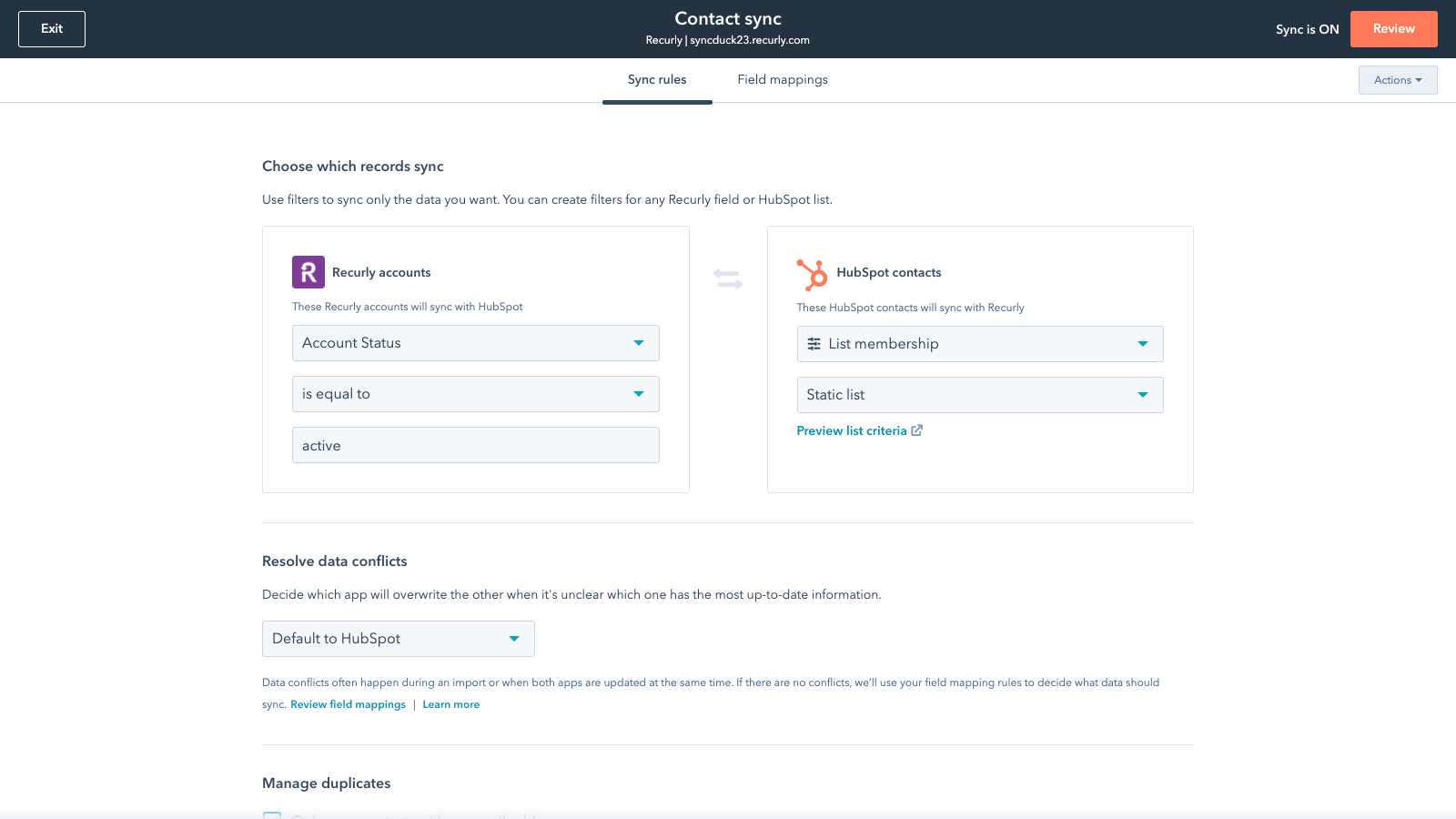The width and height of the screenshot is (1456, 819).
Task: Click the filter sliders icon in List membership
Action: click(814, 344)
